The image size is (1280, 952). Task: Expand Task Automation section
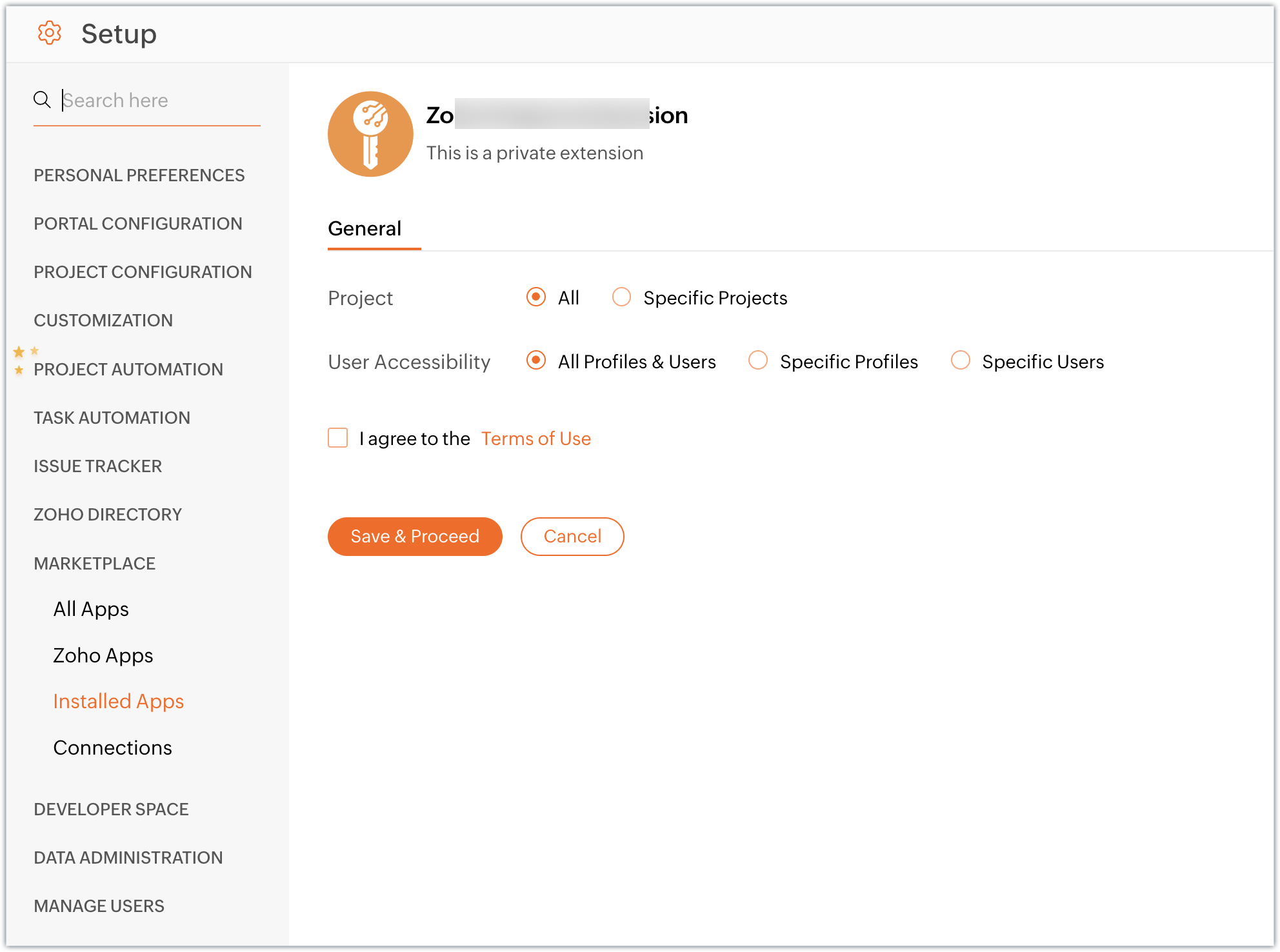(x=112, y=418)
